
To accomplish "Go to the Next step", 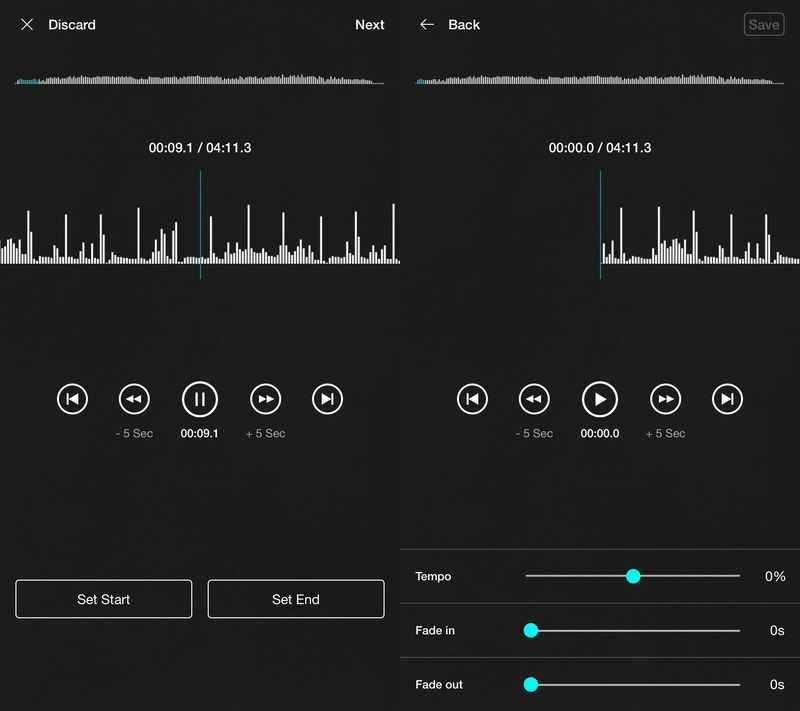I will 369,24.
